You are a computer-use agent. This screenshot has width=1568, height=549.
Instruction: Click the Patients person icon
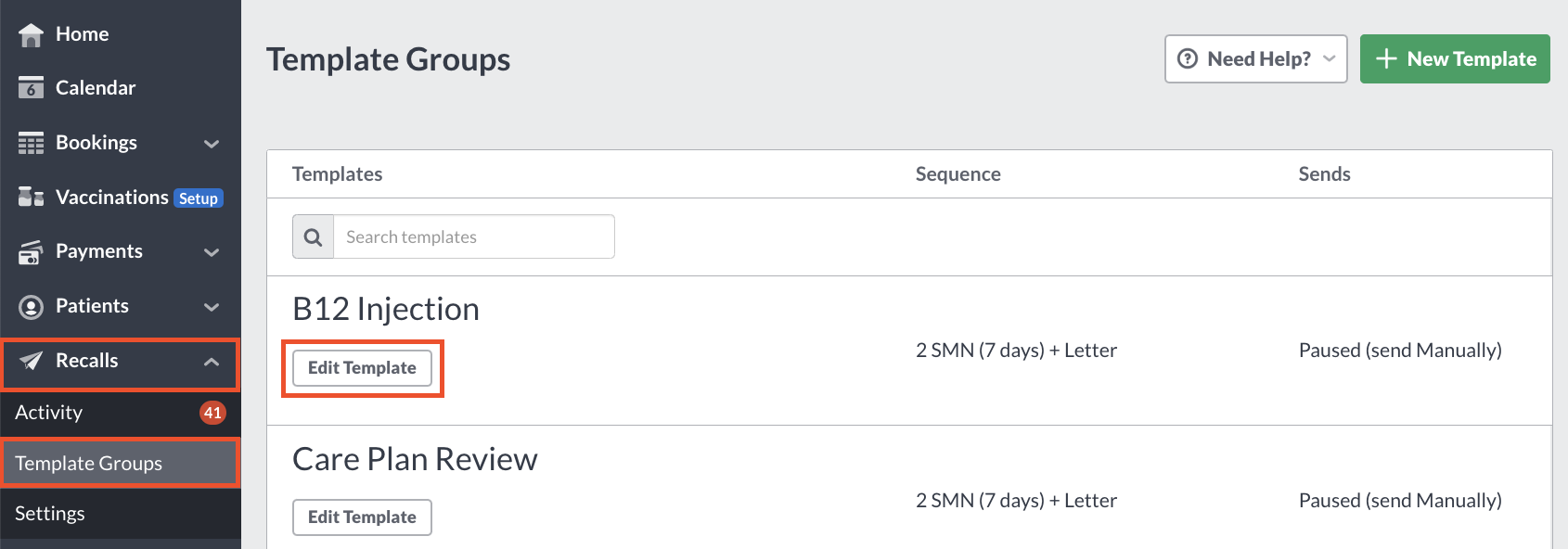click(x=31, y=306)
